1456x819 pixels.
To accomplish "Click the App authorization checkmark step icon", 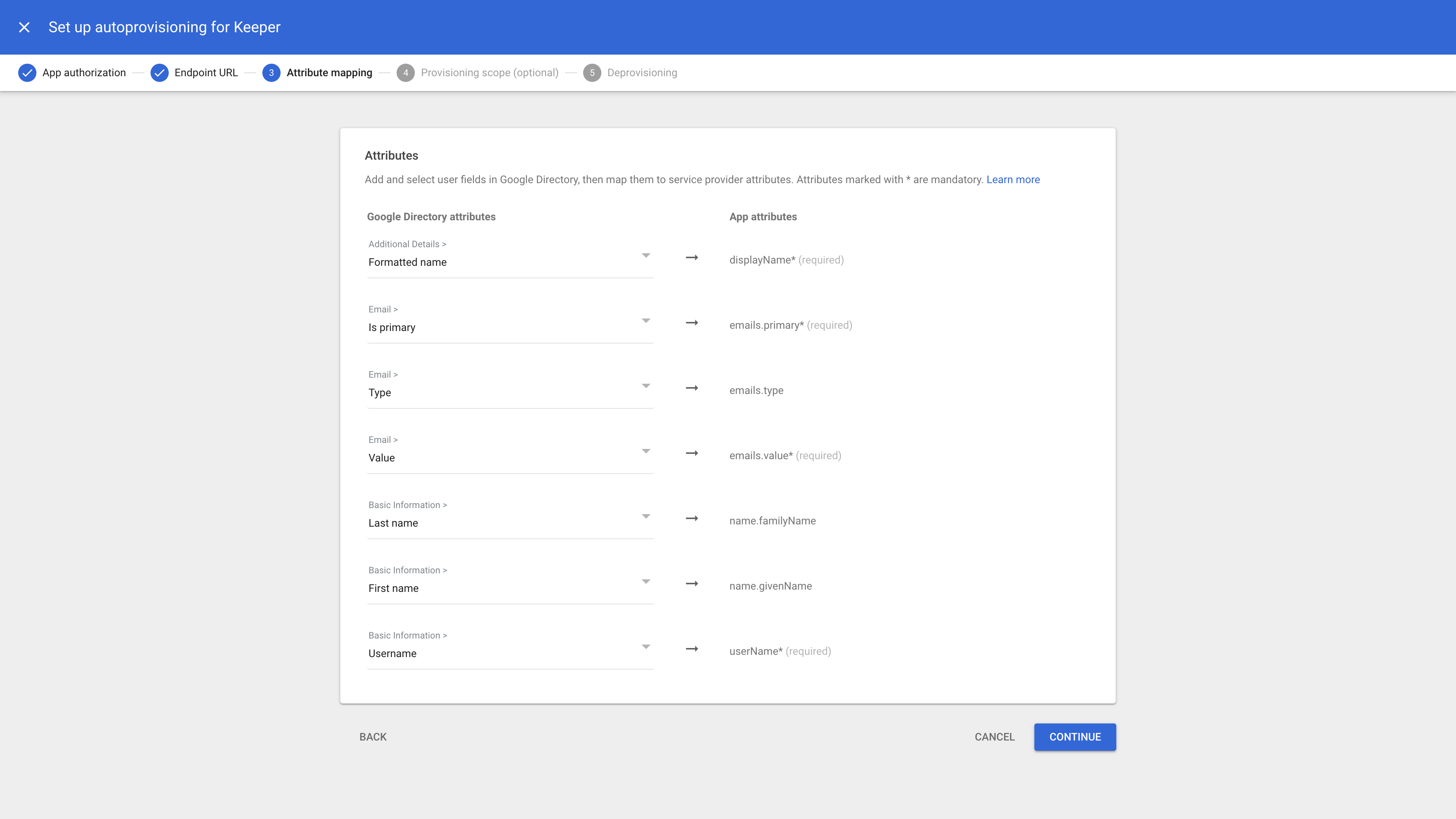I will coord(27,73).
